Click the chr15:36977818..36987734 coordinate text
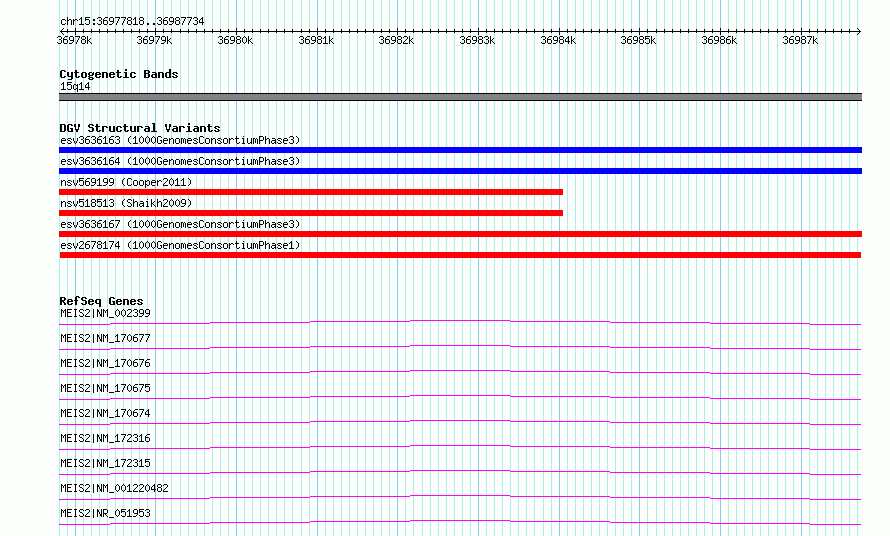Image resolution: width=890 pixels, height=536 pixels. click(x=132, y=21)
